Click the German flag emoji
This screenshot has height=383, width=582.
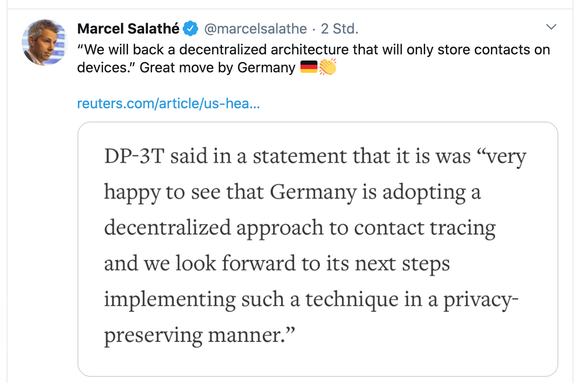click(x=308, y=67)
